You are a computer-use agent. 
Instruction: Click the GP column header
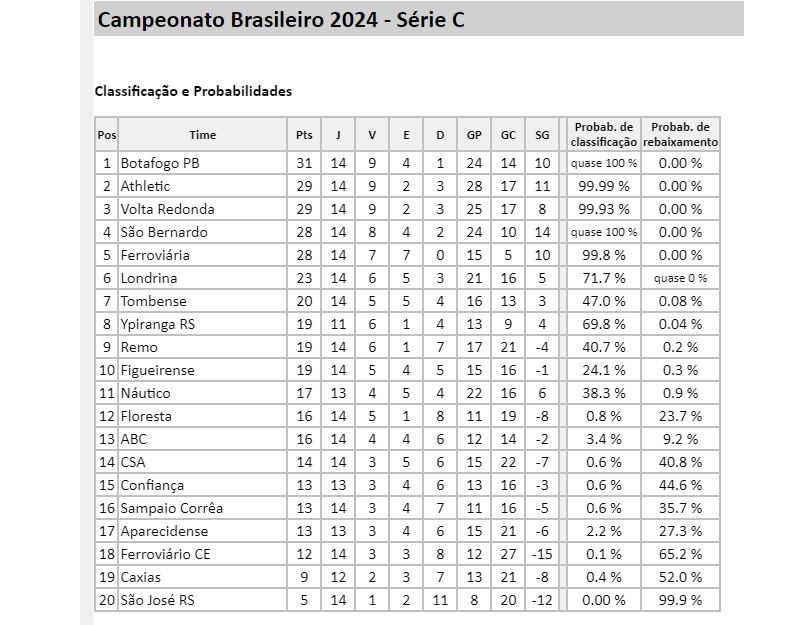click(473, 135)
